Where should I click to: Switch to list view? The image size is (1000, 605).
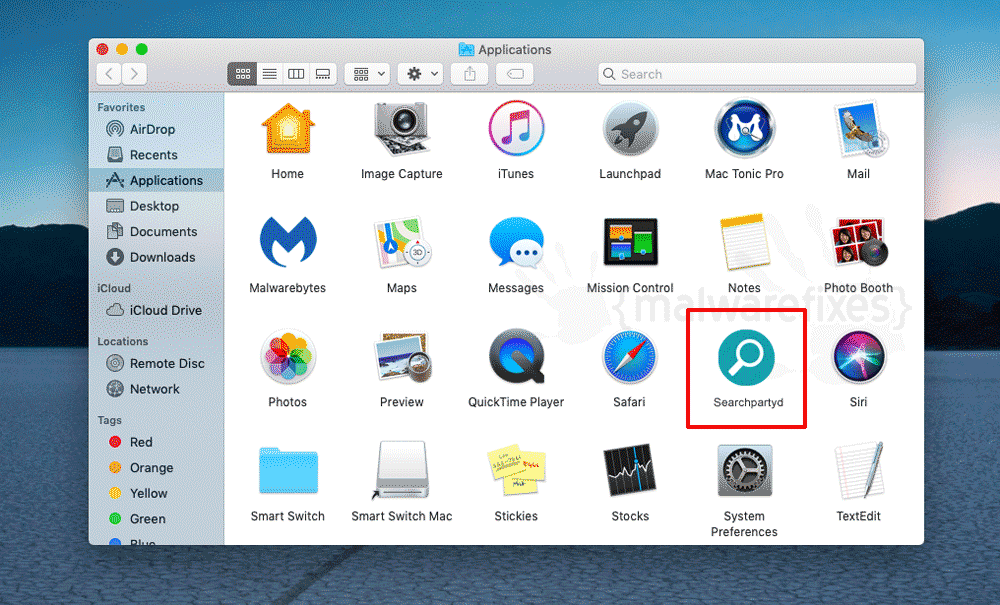point(270,74)
